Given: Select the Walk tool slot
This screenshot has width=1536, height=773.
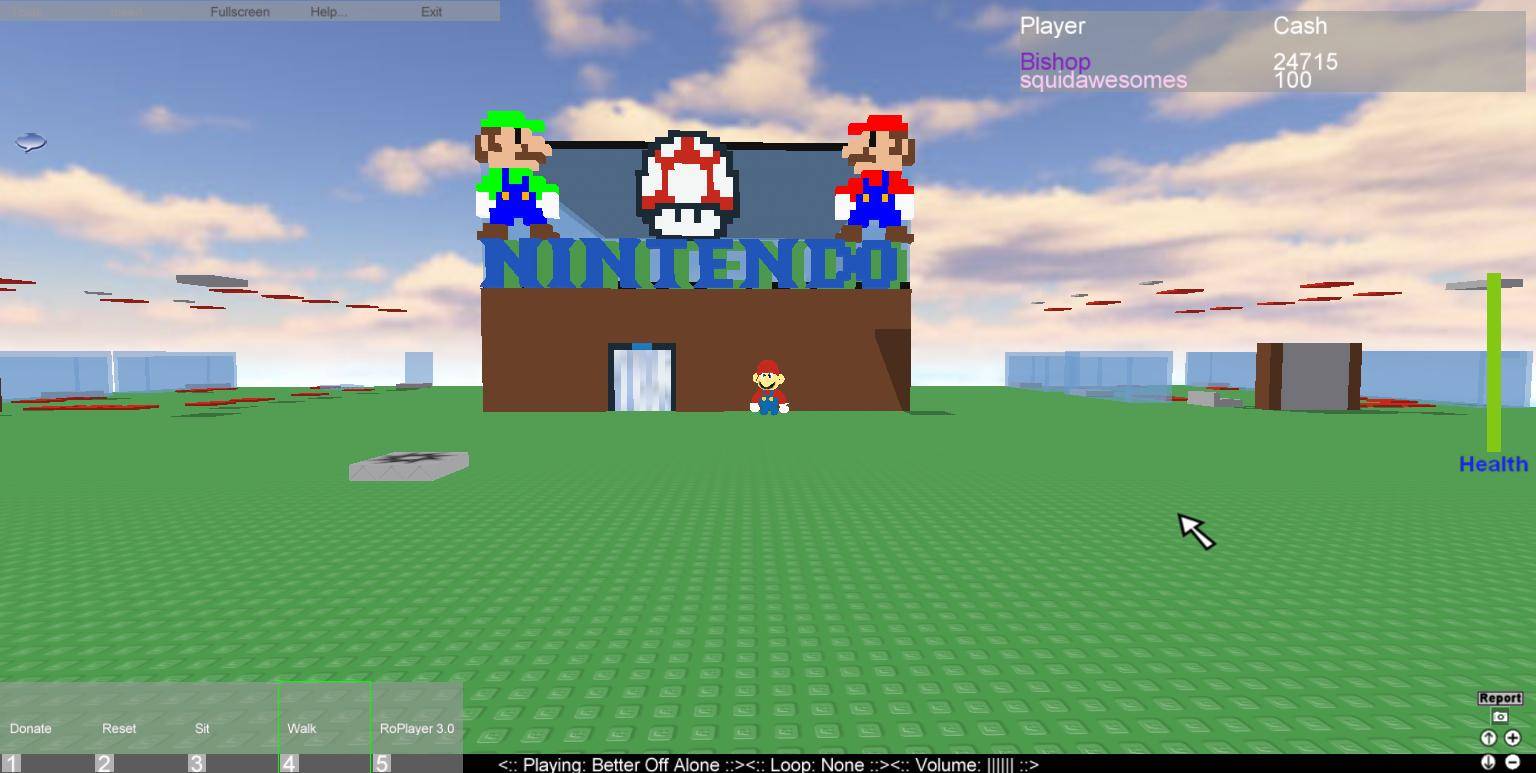Looking at the screenshot, I should [x=325, y=727].
